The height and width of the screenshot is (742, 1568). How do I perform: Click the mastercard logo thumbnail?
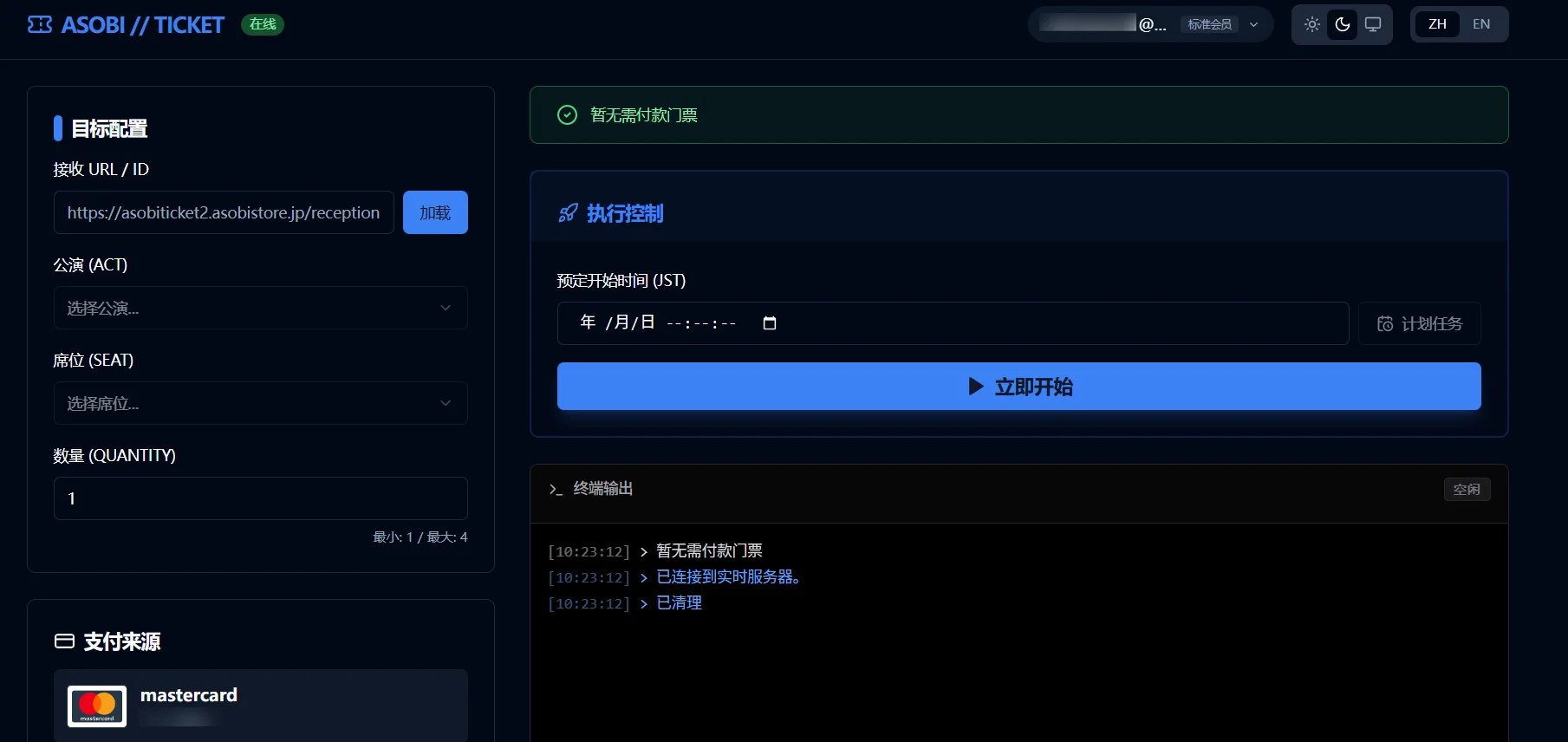pyautogui.click(x=97, y=706)
